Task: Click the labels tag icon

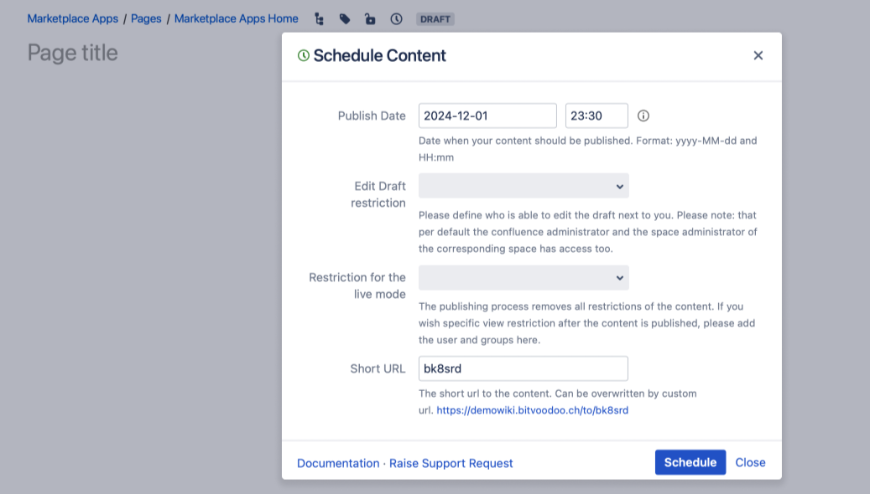Action: click(x=345, y=19)
